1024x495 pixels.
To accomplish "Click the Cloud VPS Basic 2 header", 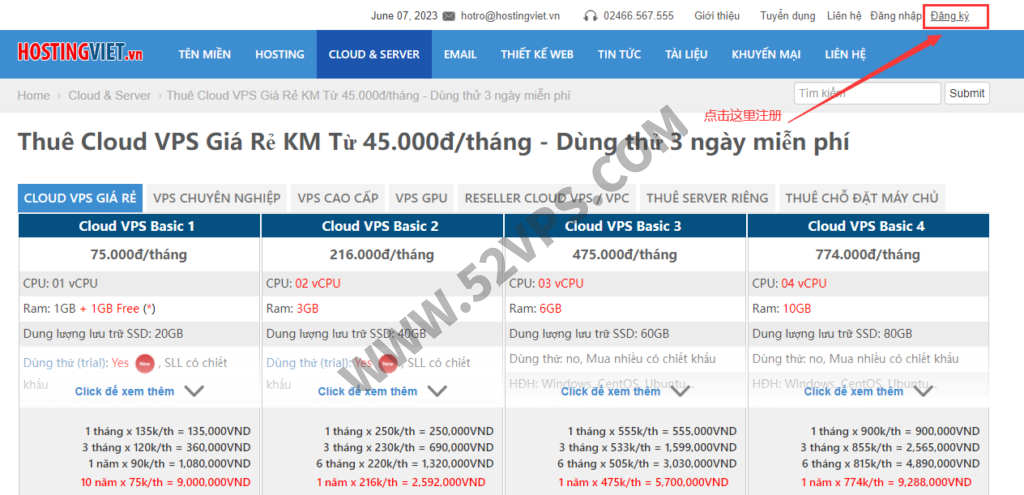I will pos(380,226).
